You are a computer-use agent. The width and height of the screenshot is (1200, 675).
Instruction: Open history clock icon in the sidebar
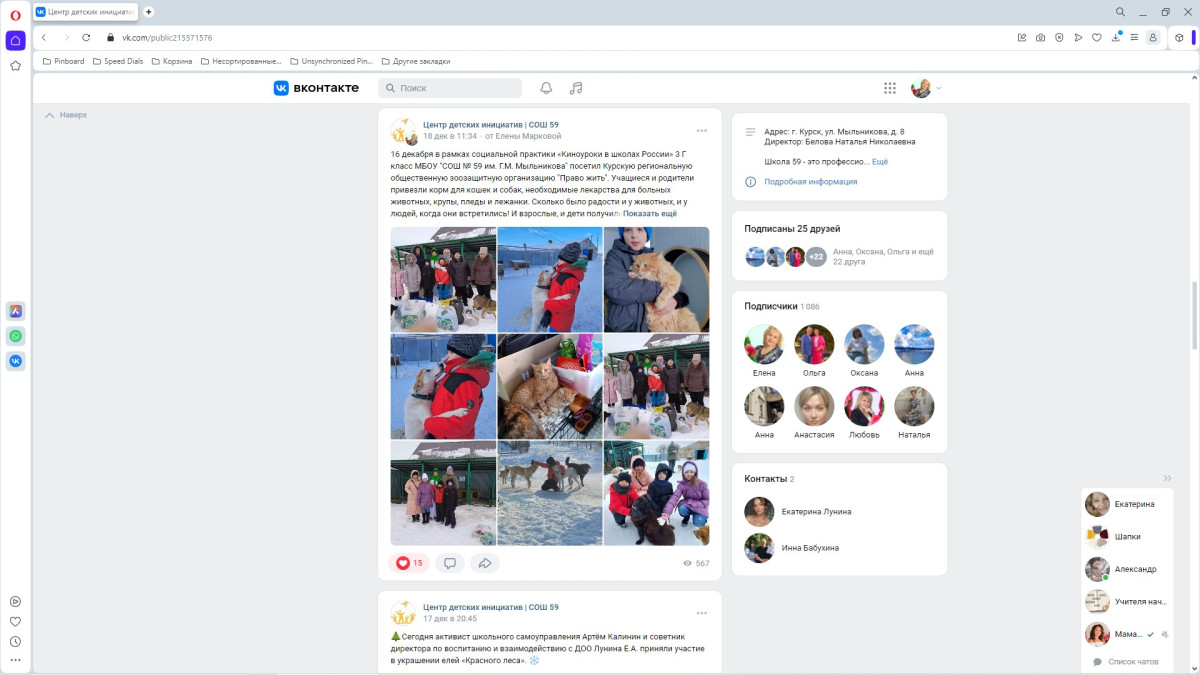pos(15,641)
